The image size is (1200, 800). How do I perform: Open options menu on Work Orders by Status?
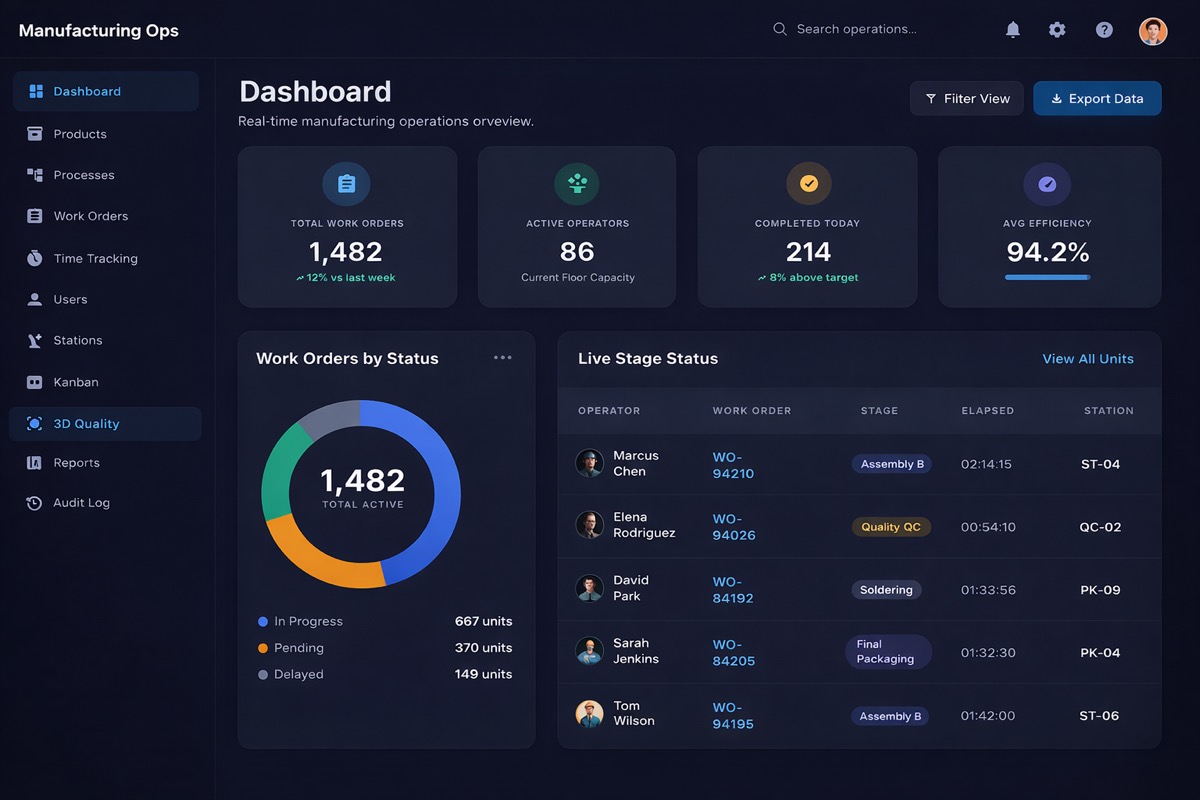(x=503, y=357)
